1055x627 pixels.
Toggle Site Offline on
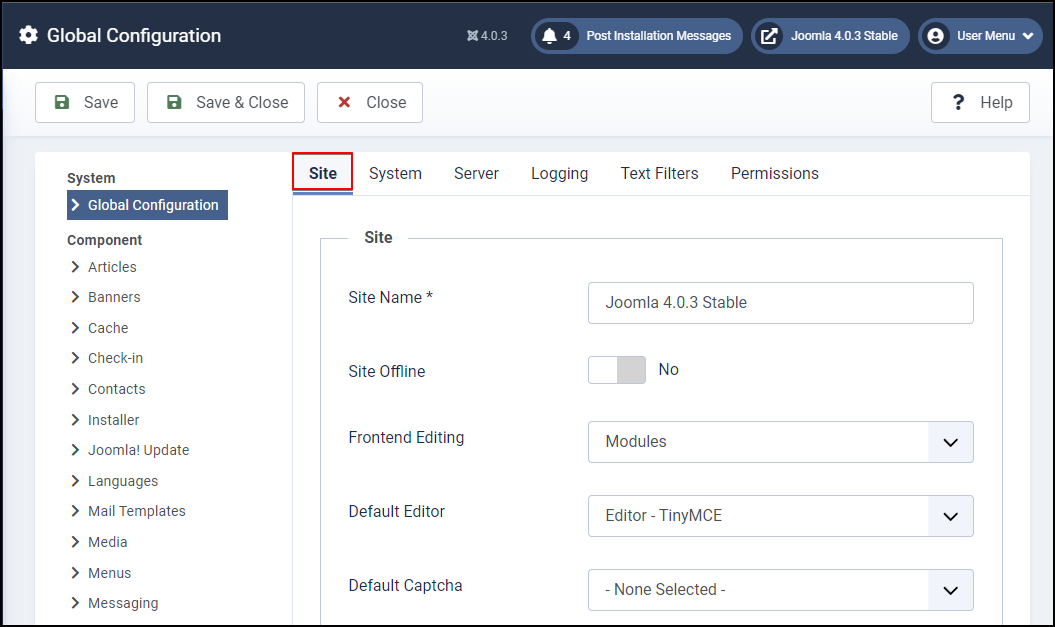coord(617,369)
